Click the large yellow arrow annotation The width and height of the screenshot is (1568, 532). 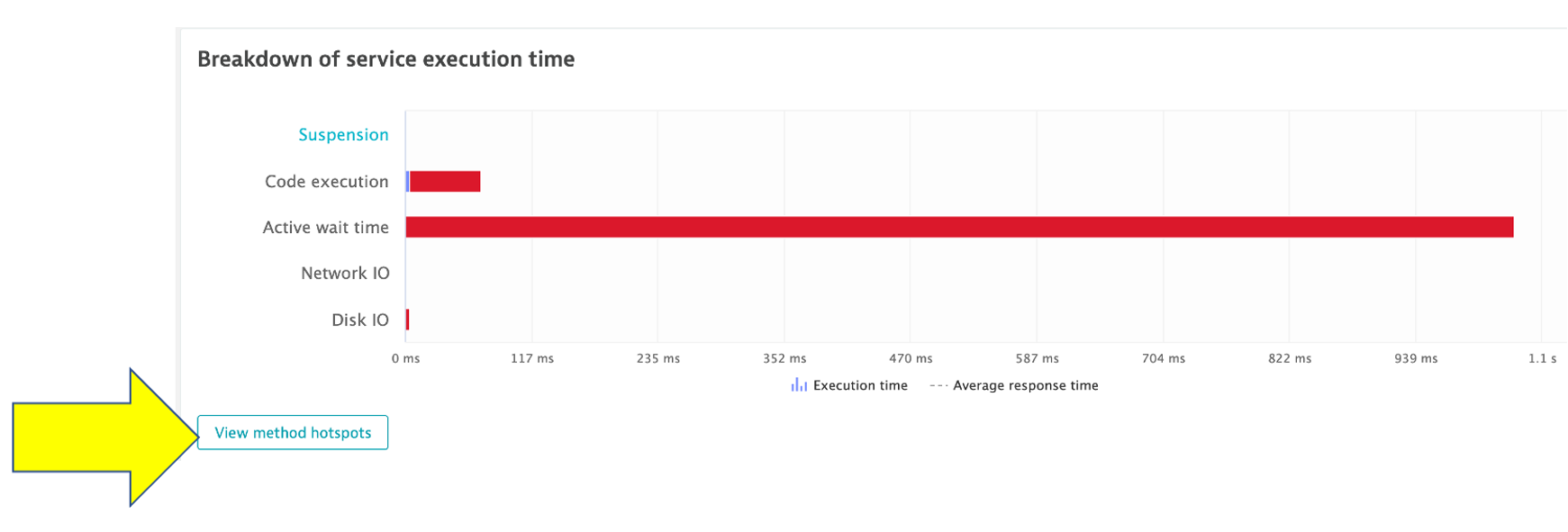click(99, 437)
